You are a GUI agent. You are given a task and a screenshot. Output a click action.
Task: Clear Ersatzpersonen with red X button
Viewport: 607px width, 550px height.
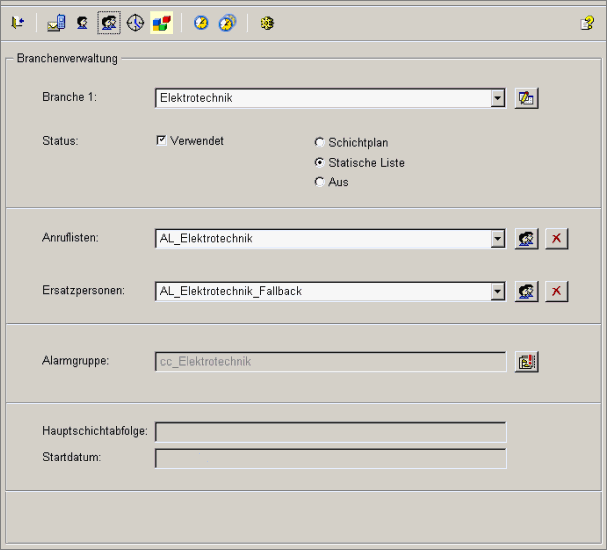[557, 291]
